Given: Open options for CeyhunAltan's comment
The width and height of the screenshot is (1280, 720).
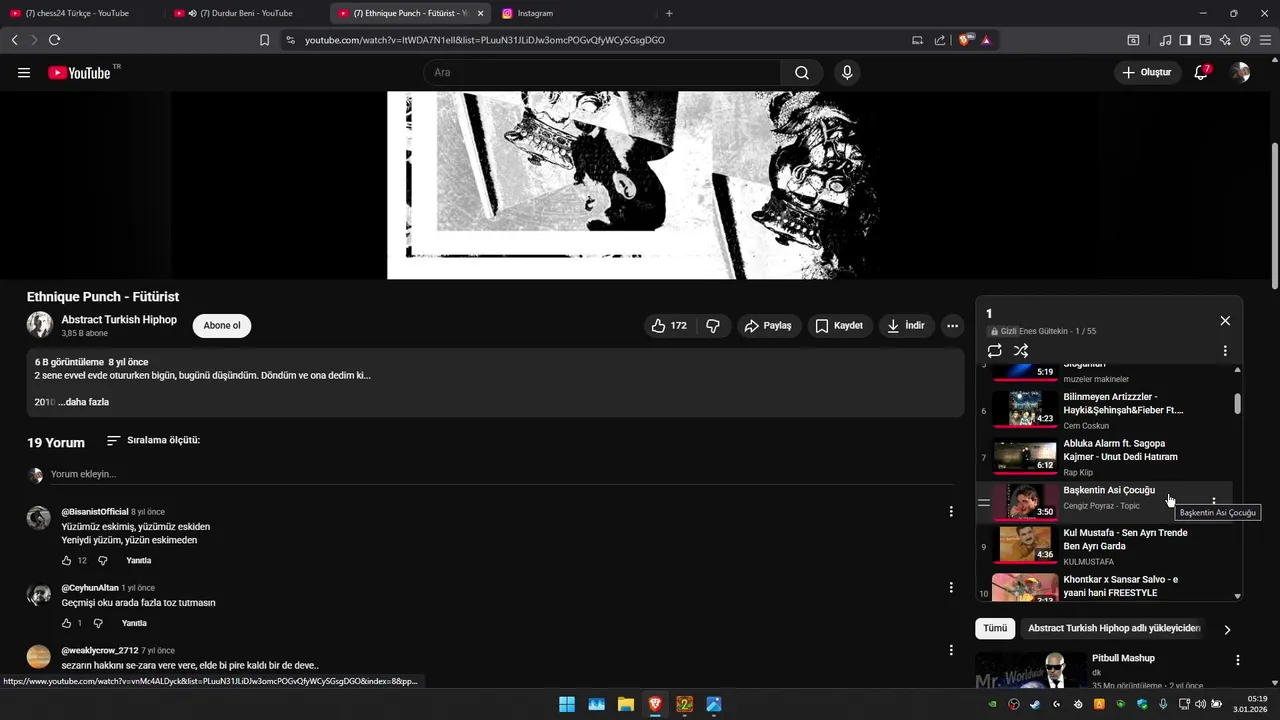Looking at the screenshot, I should pyautogui.click(x=951, y=588).
